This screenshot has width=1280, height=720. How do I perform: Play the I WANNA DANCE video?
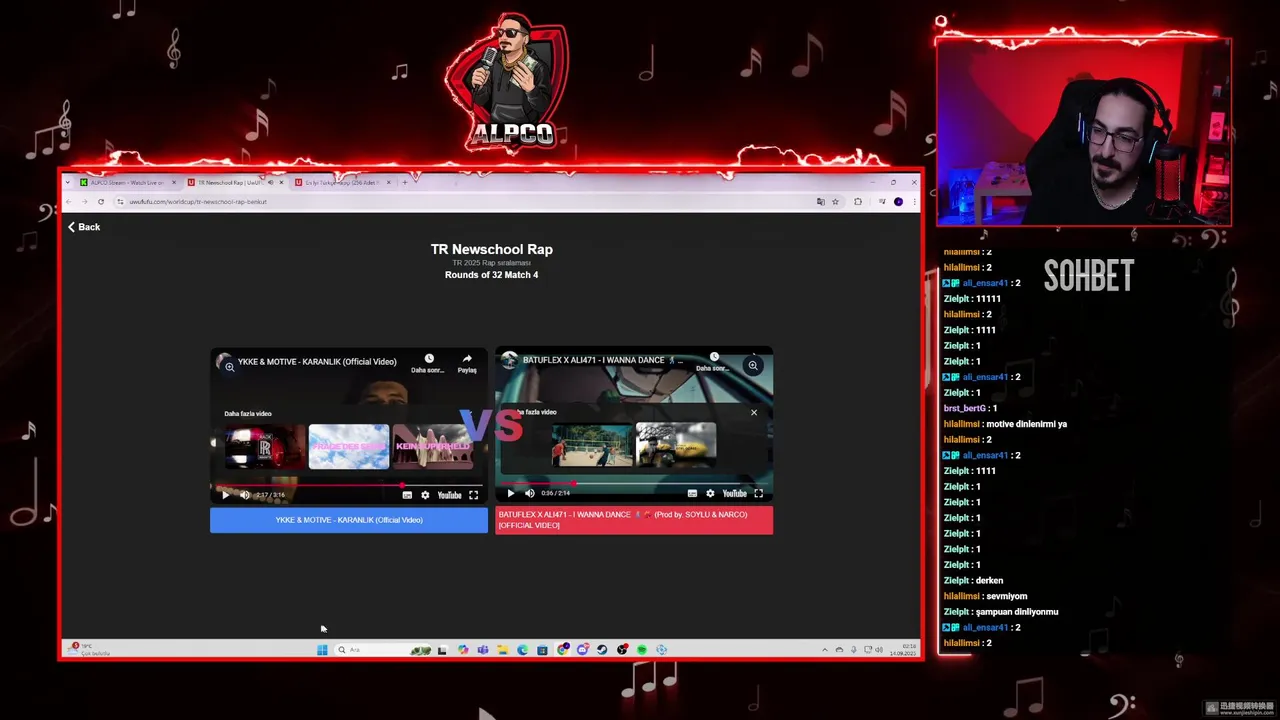[511, 493]
